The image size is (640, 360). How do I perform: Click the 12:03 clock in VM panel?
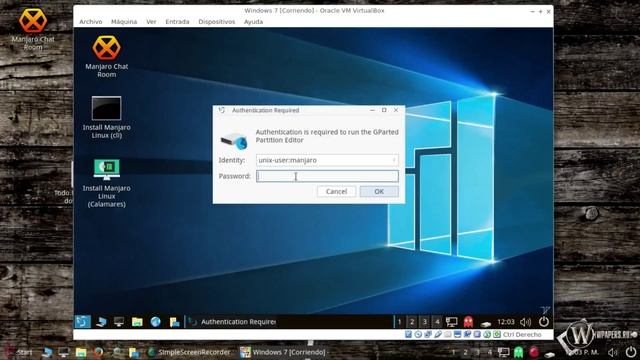click(506, 322)
